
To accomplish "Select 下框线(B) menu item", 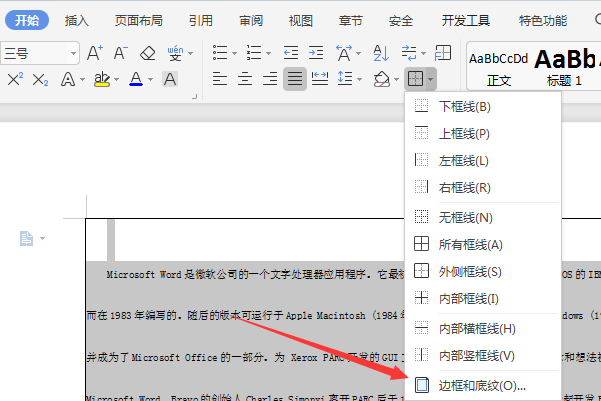I will [x=483, y=106].
